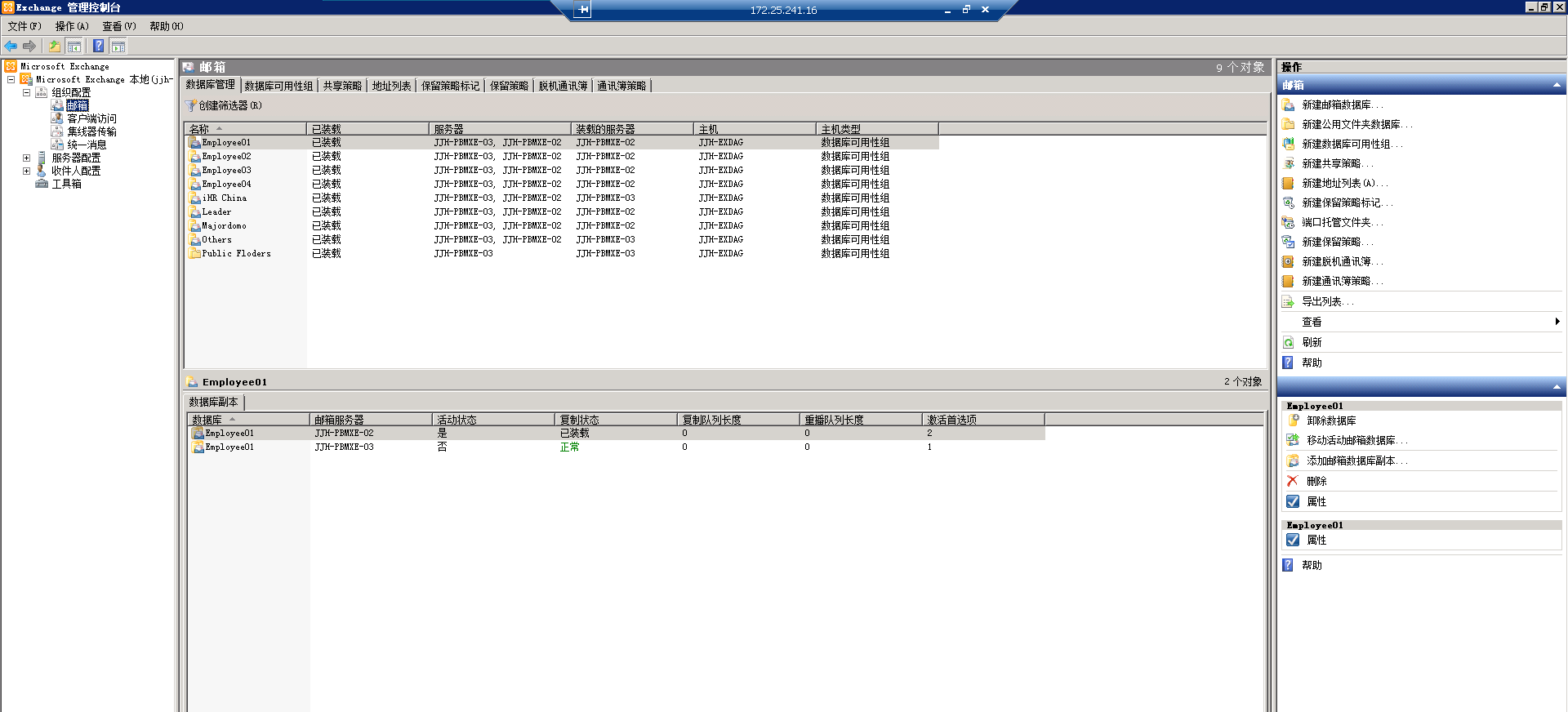Expand the 查看 submenu arrow
Image resolution: width=1568 pixels, height=712 pixels.
pos(1557,322)
